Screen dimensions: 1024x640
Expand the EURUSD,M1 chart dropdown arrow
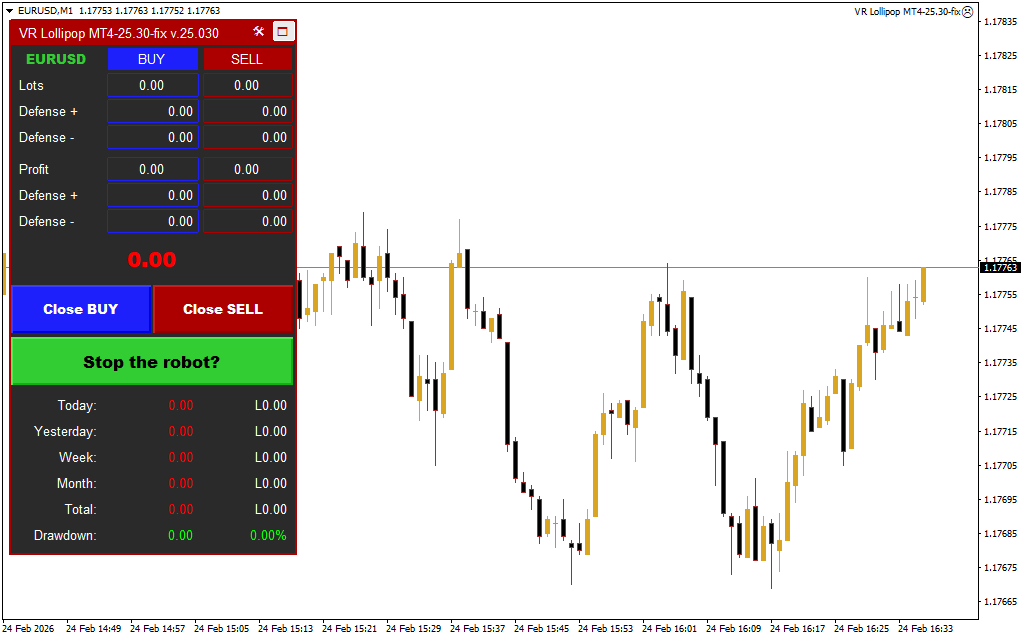[x=9, y=10]
